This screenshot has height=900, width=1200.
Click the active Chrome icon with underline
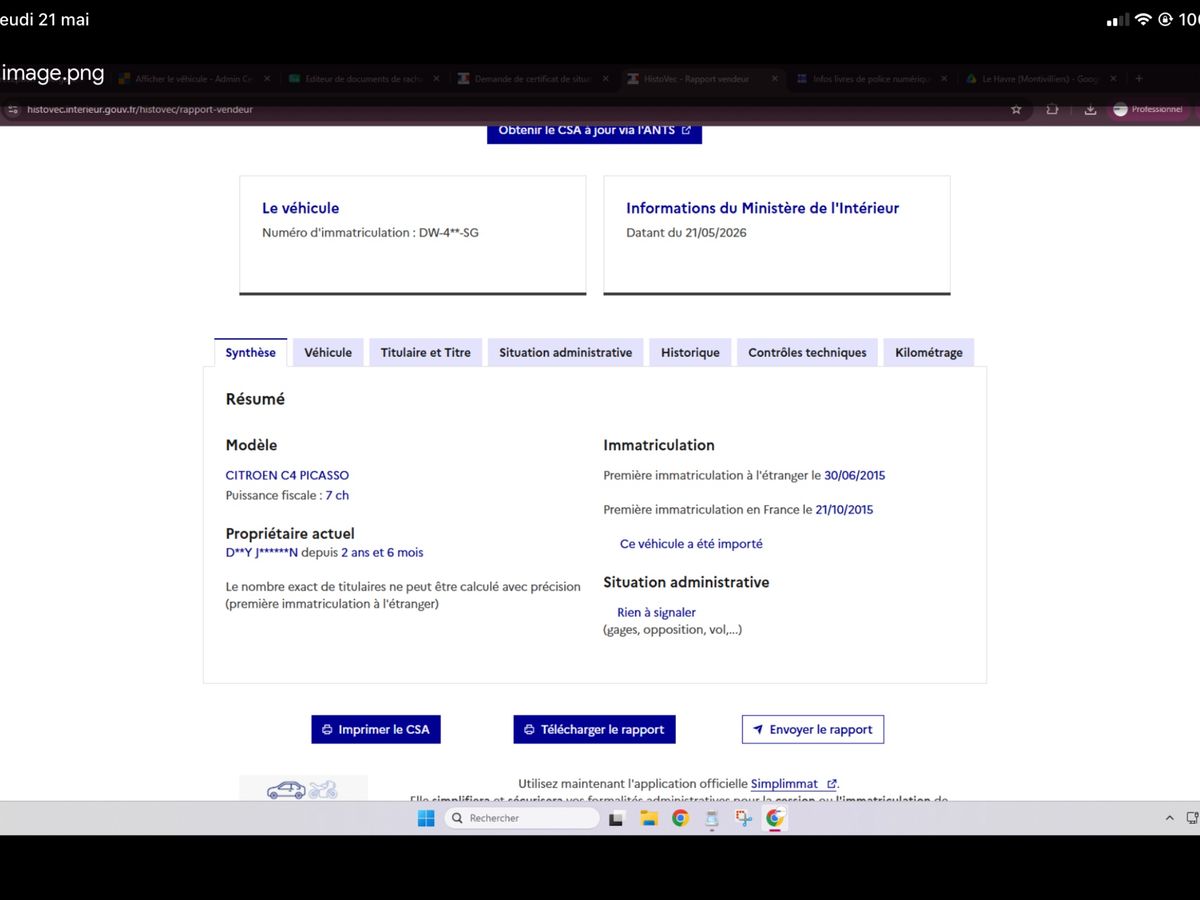(775, 818)
